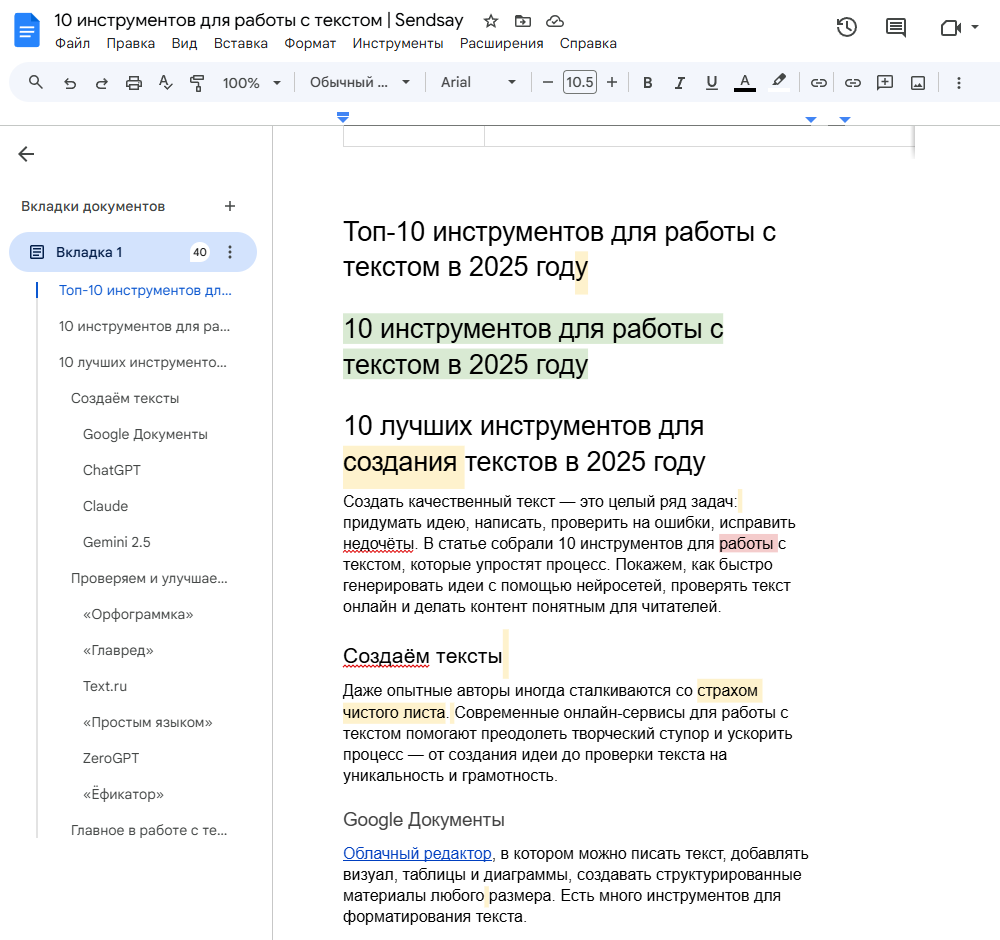Go to ChatGPT section in outline
This screenshot has height=940, width=1000.
click(112, 470)
